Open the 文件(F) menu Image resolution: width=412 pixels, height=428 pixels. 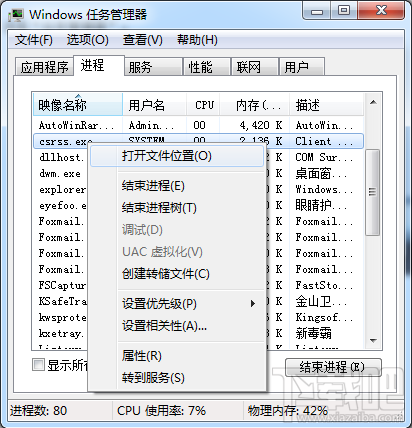tap(34, 40)
